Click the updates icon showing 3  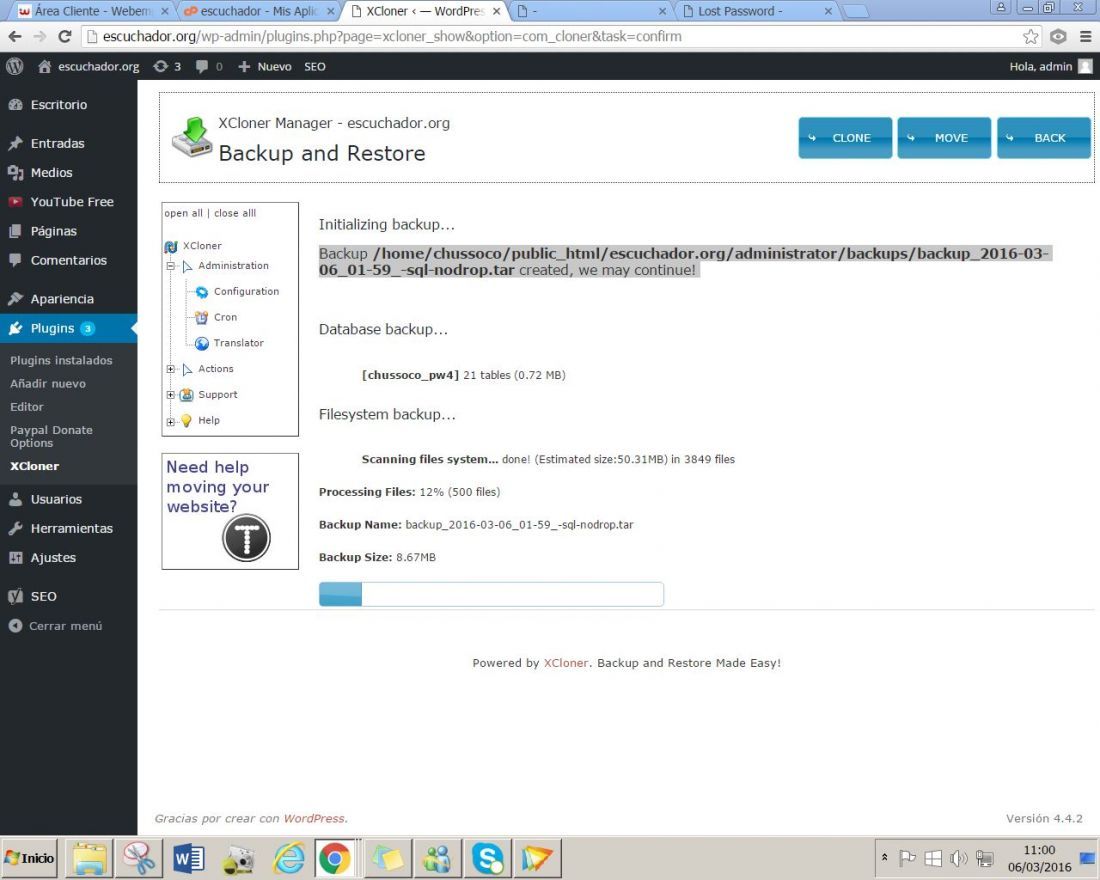click(x=161, y=67)
